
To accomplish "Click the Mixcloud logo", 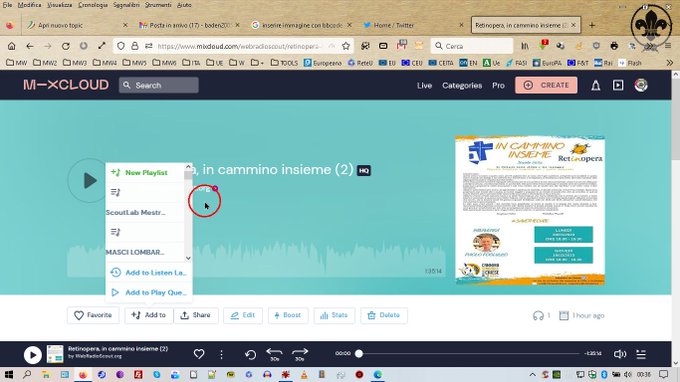I will [x=66, y=85].
